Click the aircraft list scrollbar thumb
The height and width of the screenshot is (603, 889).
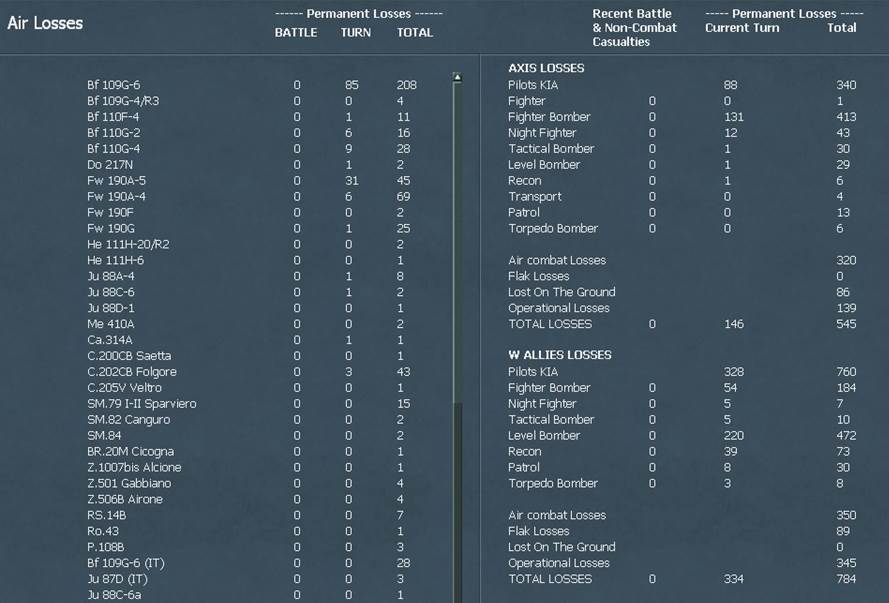458,243
